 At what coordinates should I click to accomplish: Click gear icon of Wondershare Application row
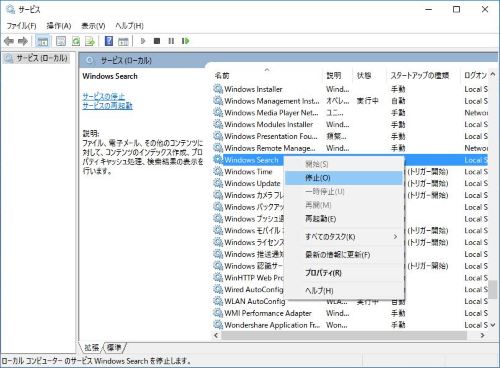(218, 325)
